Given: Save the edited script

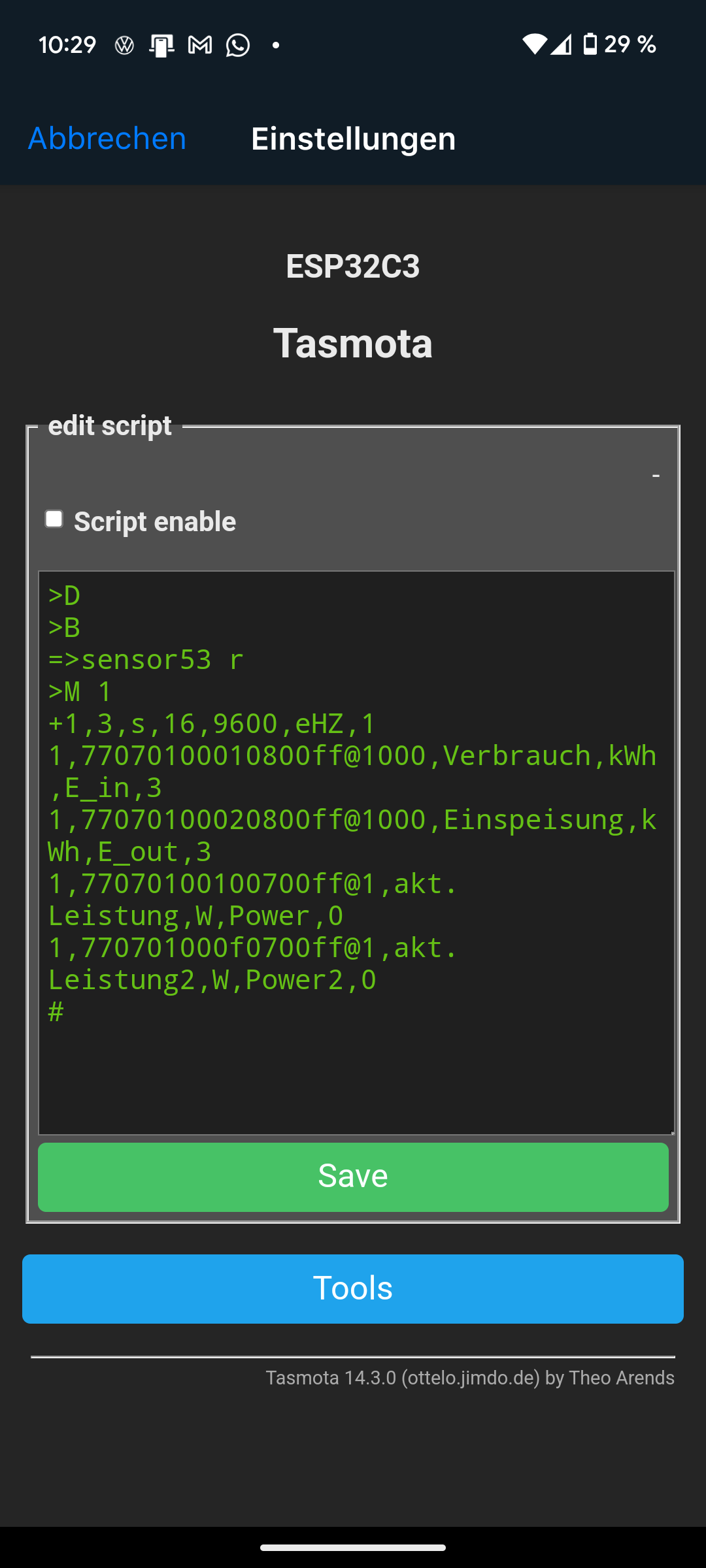Looking at the screenshot, I should (353, 1177).
